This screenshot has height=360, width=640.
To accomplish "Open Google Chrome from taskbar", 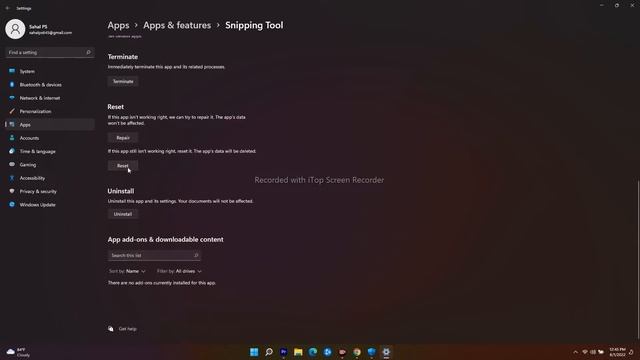I will [357, 352].
